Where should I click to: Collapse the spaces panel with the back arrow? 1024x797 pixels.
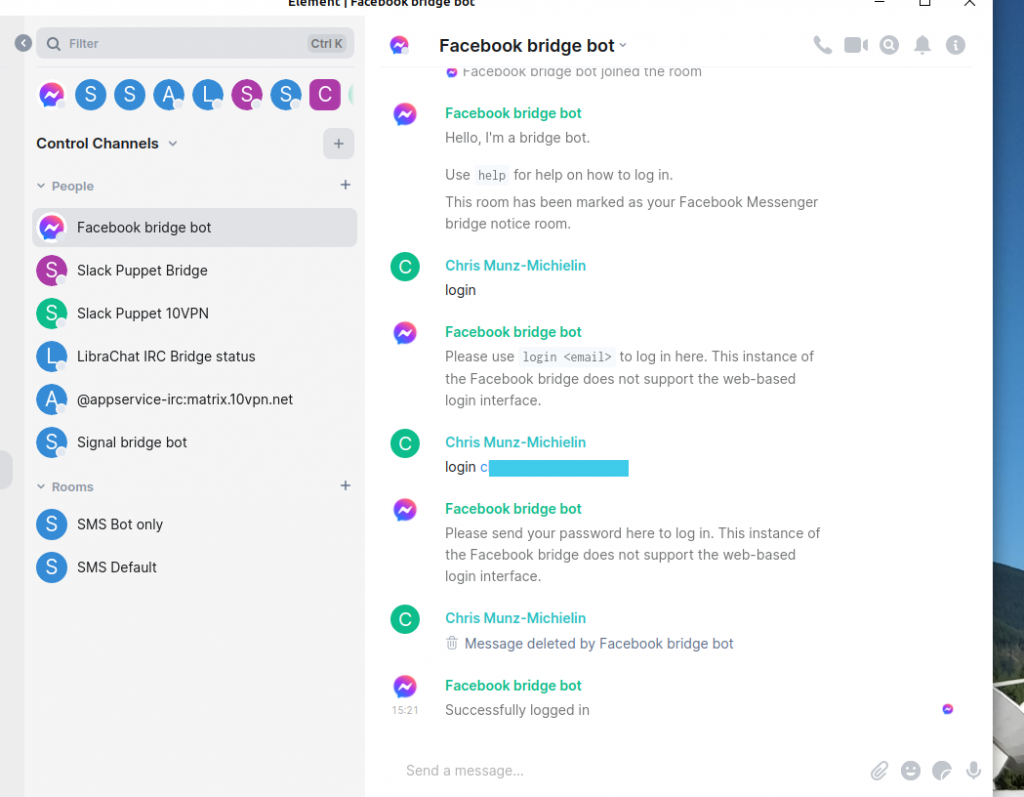point(24,43)
